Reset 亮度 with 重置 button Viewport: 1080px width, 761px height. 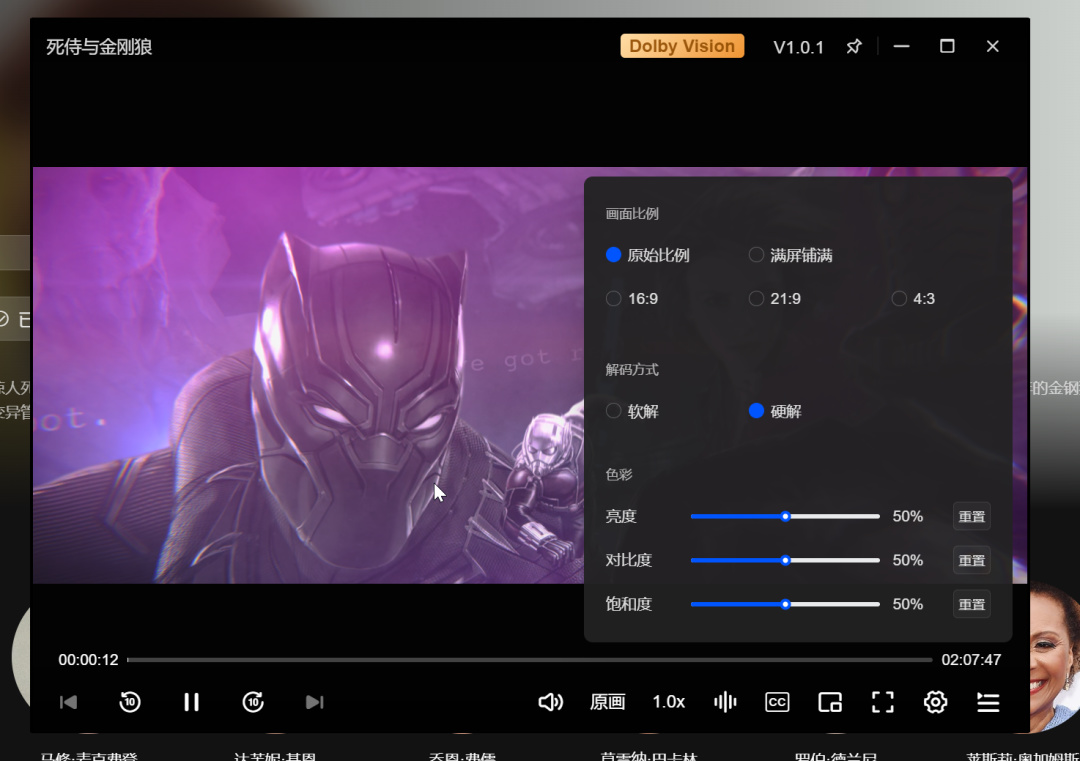click(x=972, y=517)
